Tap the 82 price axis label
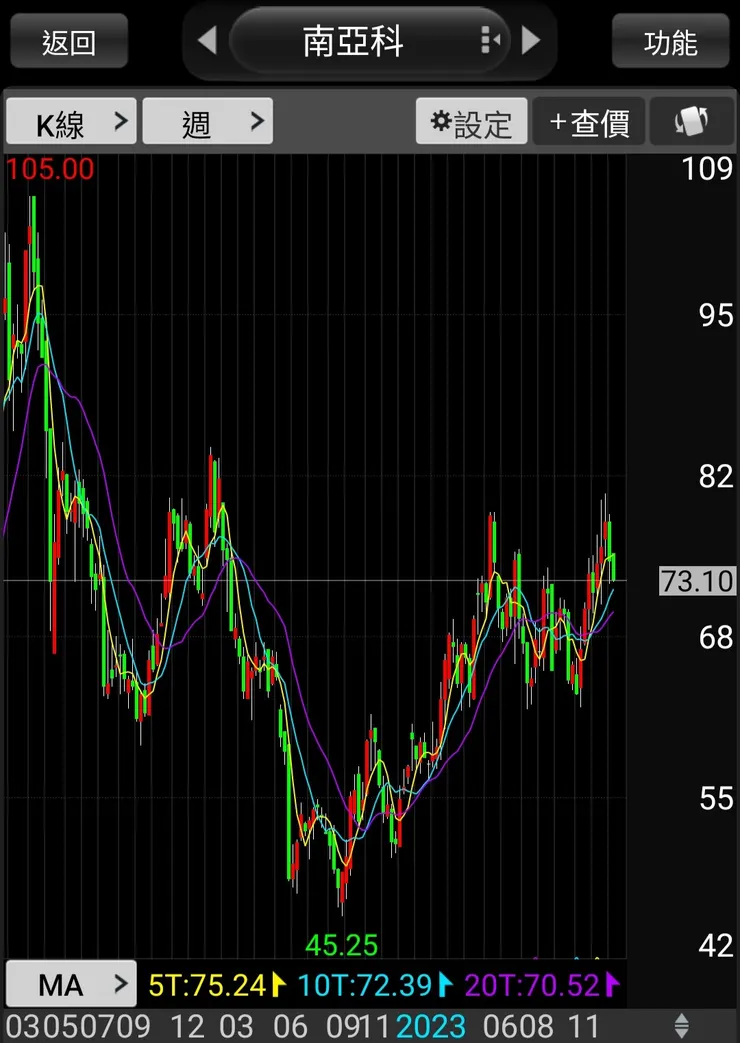 [x=716, y=476]
